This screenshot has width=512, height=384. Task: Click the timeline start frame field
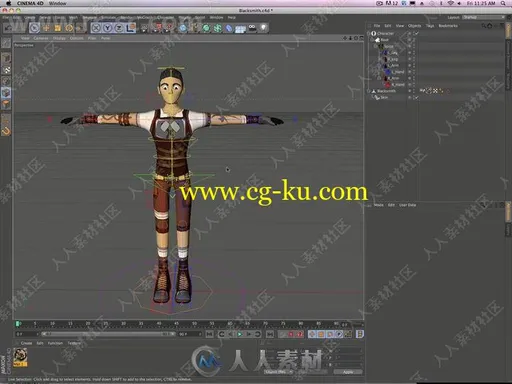point(27,334)
